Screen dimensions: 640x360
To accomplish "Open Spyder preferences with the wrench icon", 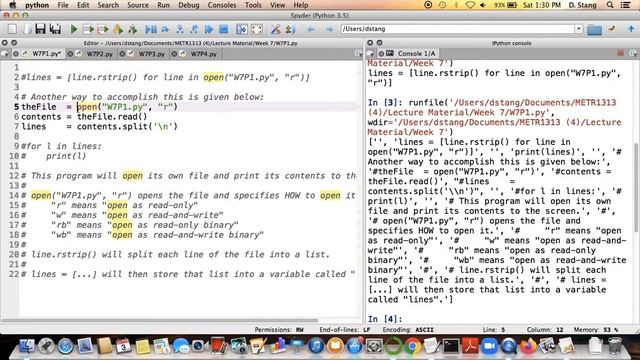I will (x=276, y=29).
